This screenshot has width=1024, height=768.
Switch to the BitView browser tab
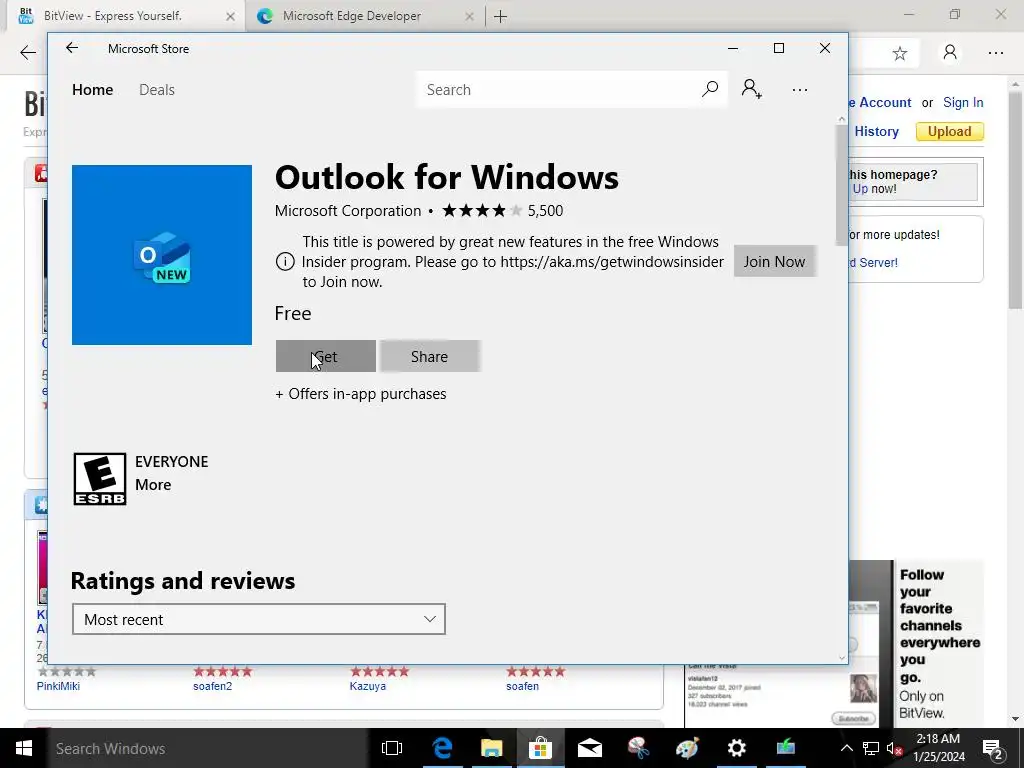click(x=127, y=16)
